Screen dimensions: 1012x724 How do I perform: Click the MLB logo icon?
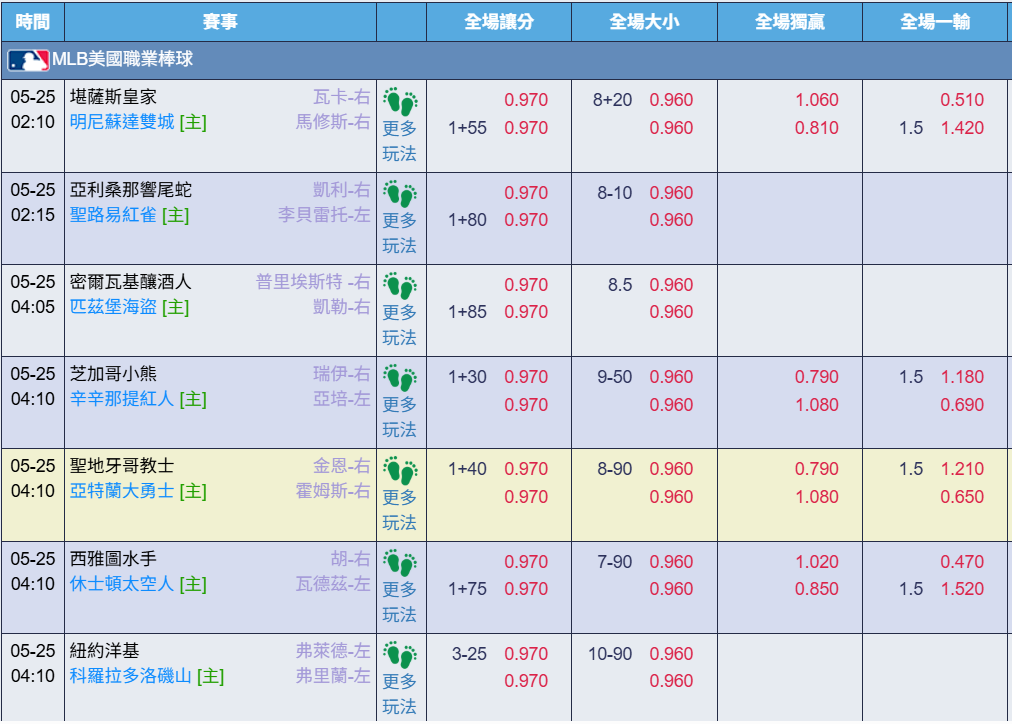coord(28,60)
